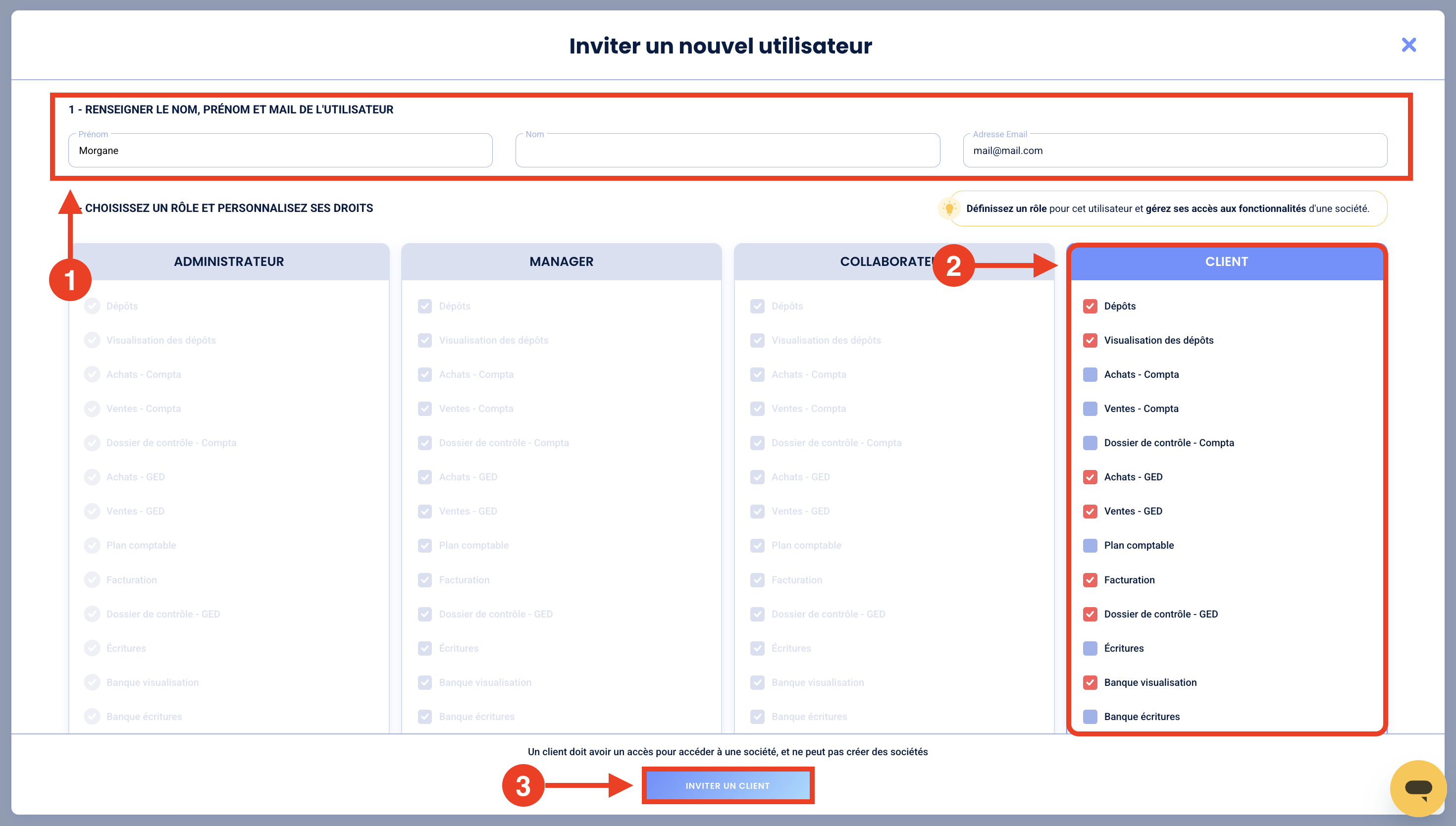Screen dimensions: 1456x826
Task: Select the Administrateur role
Action: point(229,261)
